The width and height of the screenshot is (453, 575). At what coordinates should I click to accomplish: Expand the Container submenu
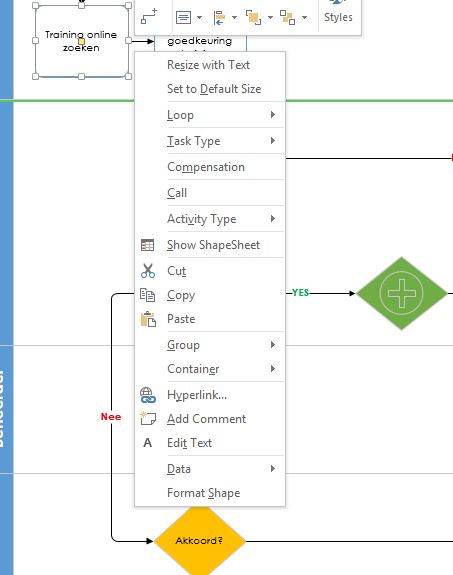click(x=210, y=369)
